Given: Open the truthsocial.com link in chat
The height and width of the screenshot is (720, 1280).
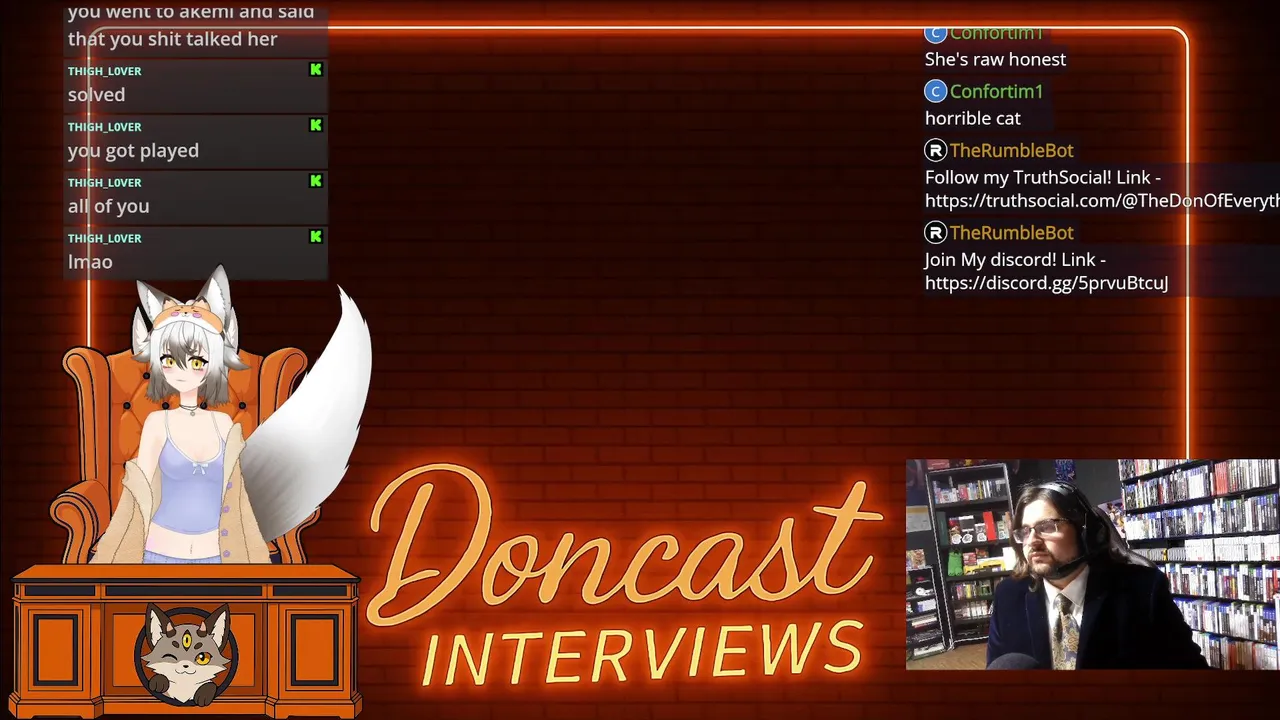Looking at the screenshot, I should [1102, 201].
